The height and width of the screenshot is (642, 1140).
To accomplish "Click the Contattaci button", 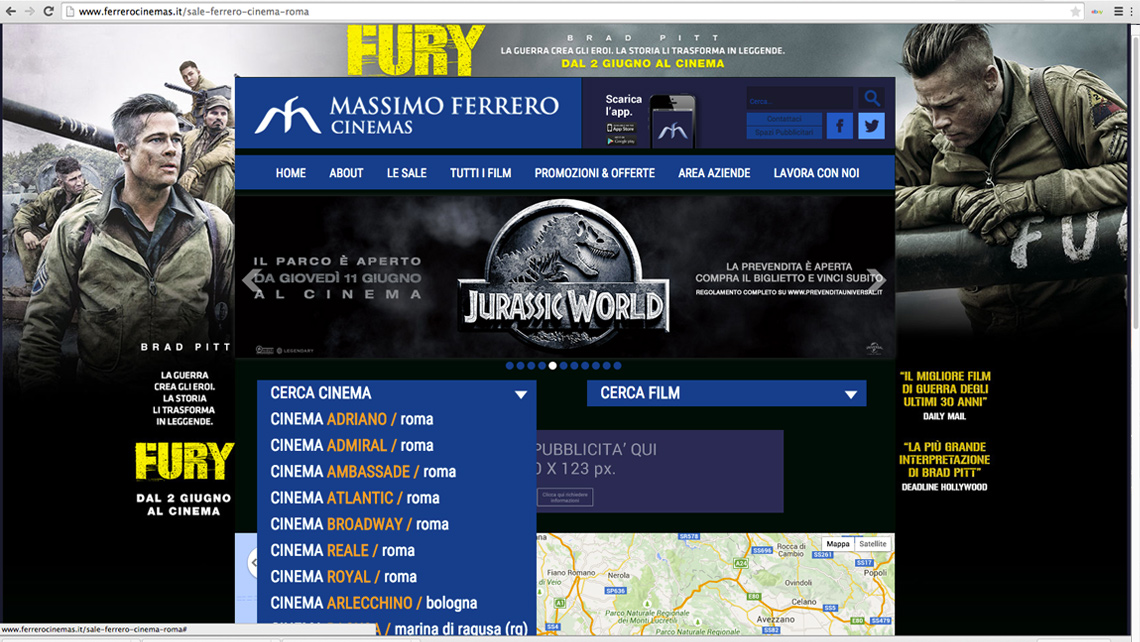I will (x=784, y=119).
